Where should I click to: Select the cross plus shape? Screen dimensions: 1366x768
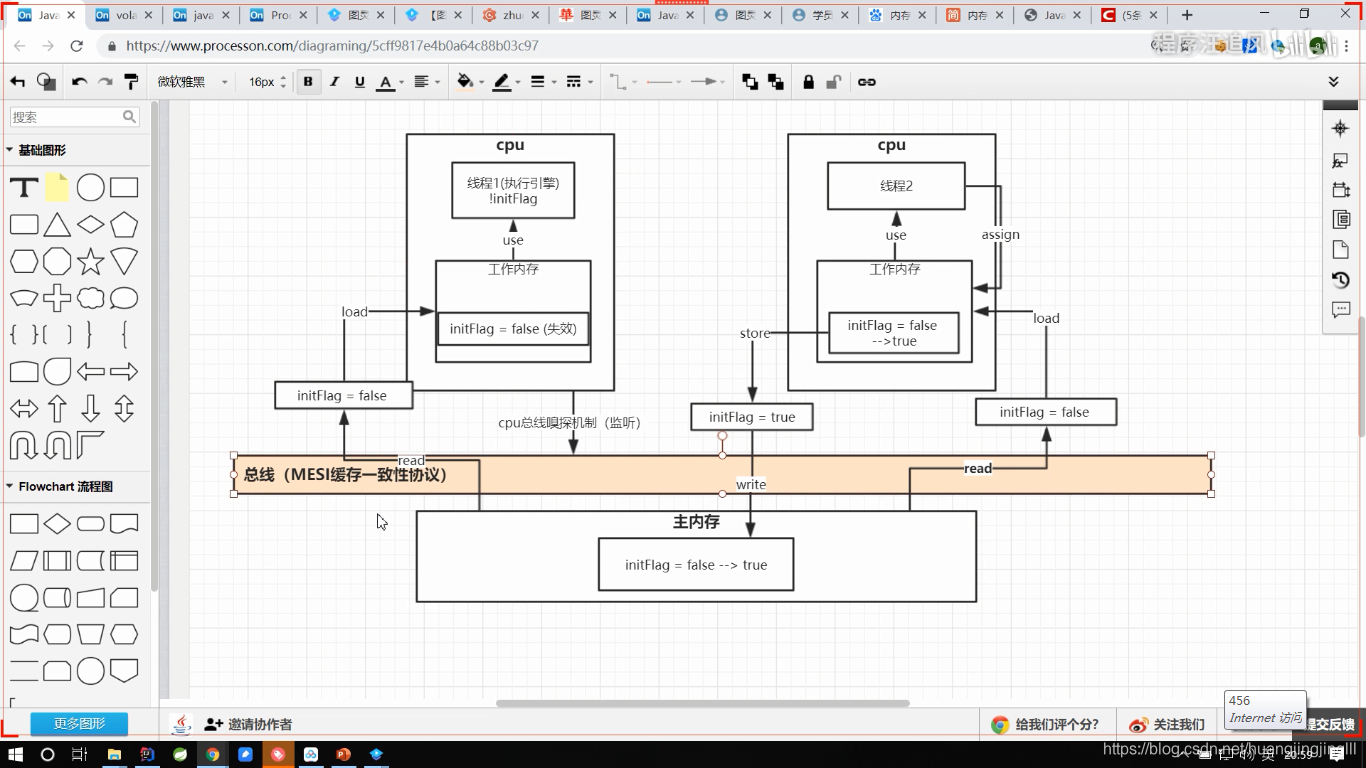[x=57, y=298]
